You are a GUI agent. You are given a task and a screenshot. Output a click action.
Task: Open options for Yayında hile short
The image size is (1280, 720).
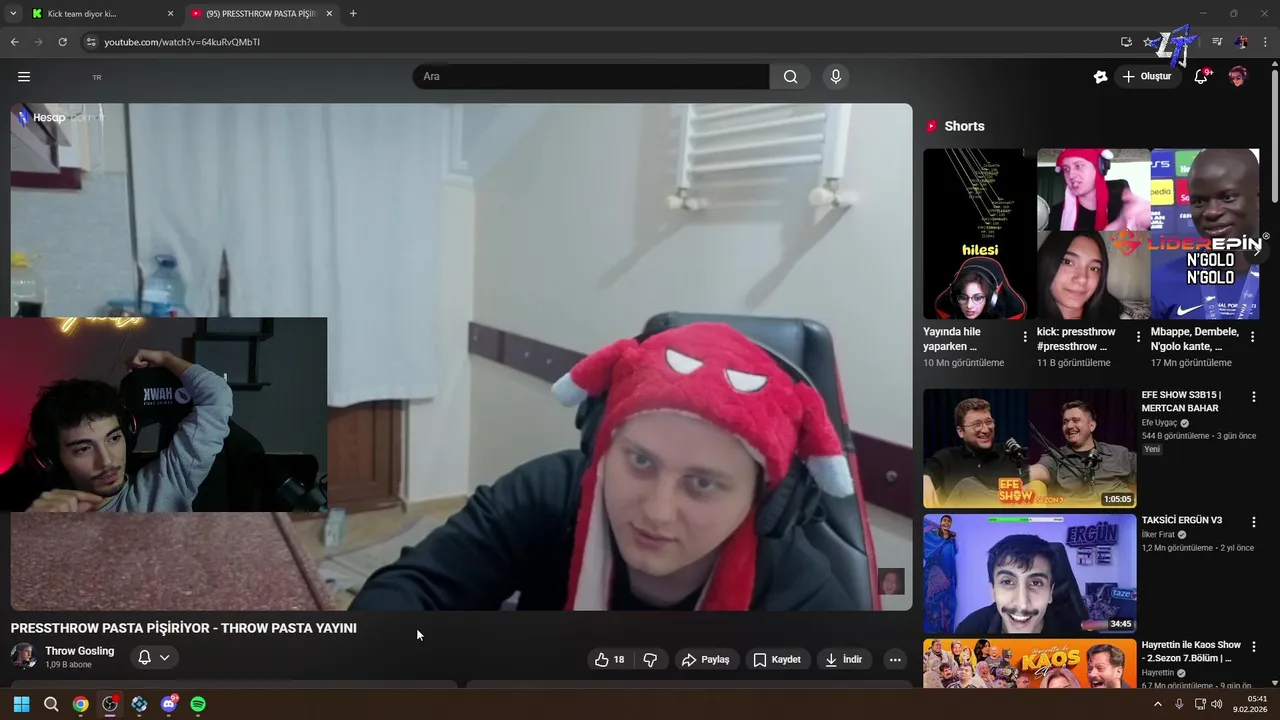pos(1025,337)
